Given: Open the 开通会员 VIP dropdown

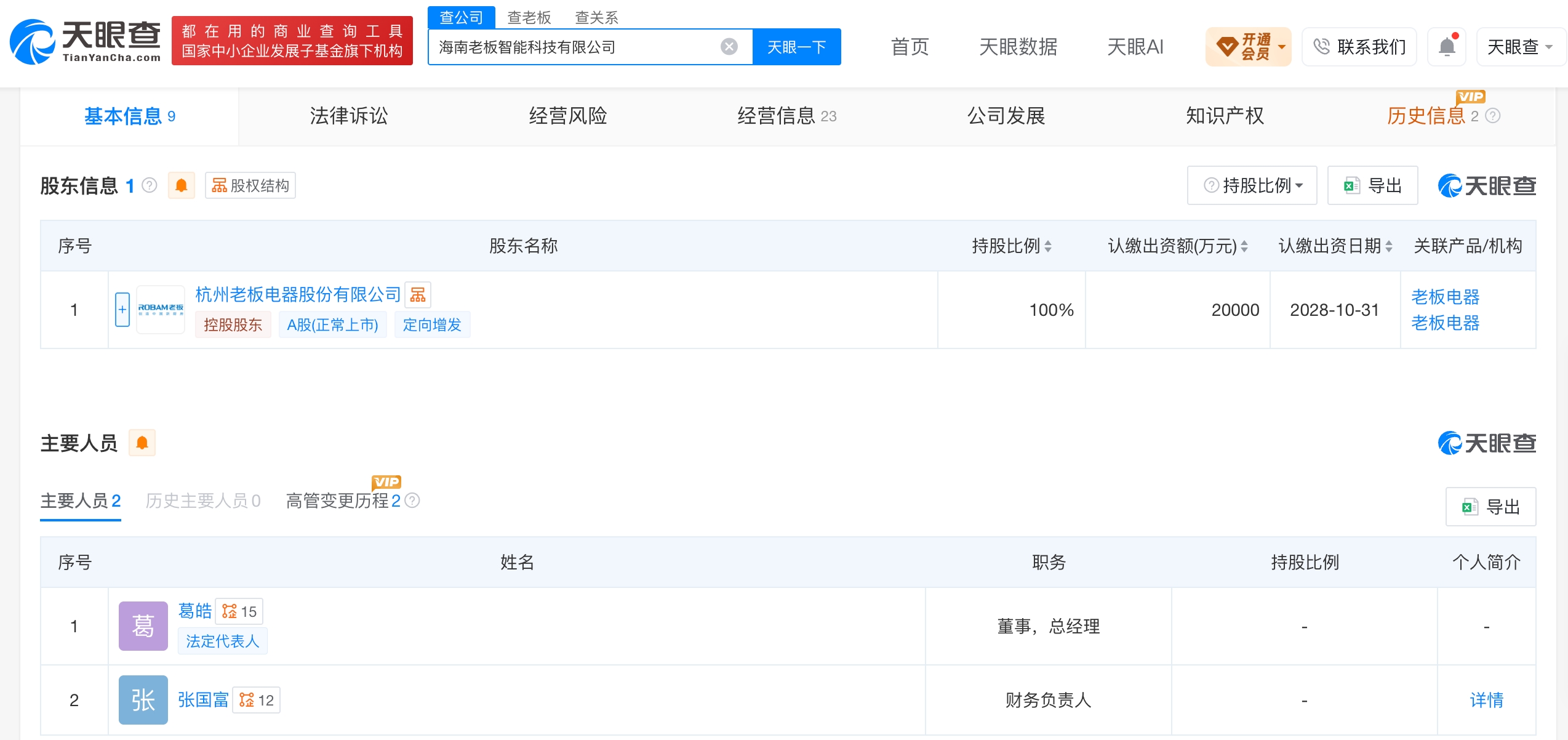Looking at the screenshot, I should pos(1248,47).
